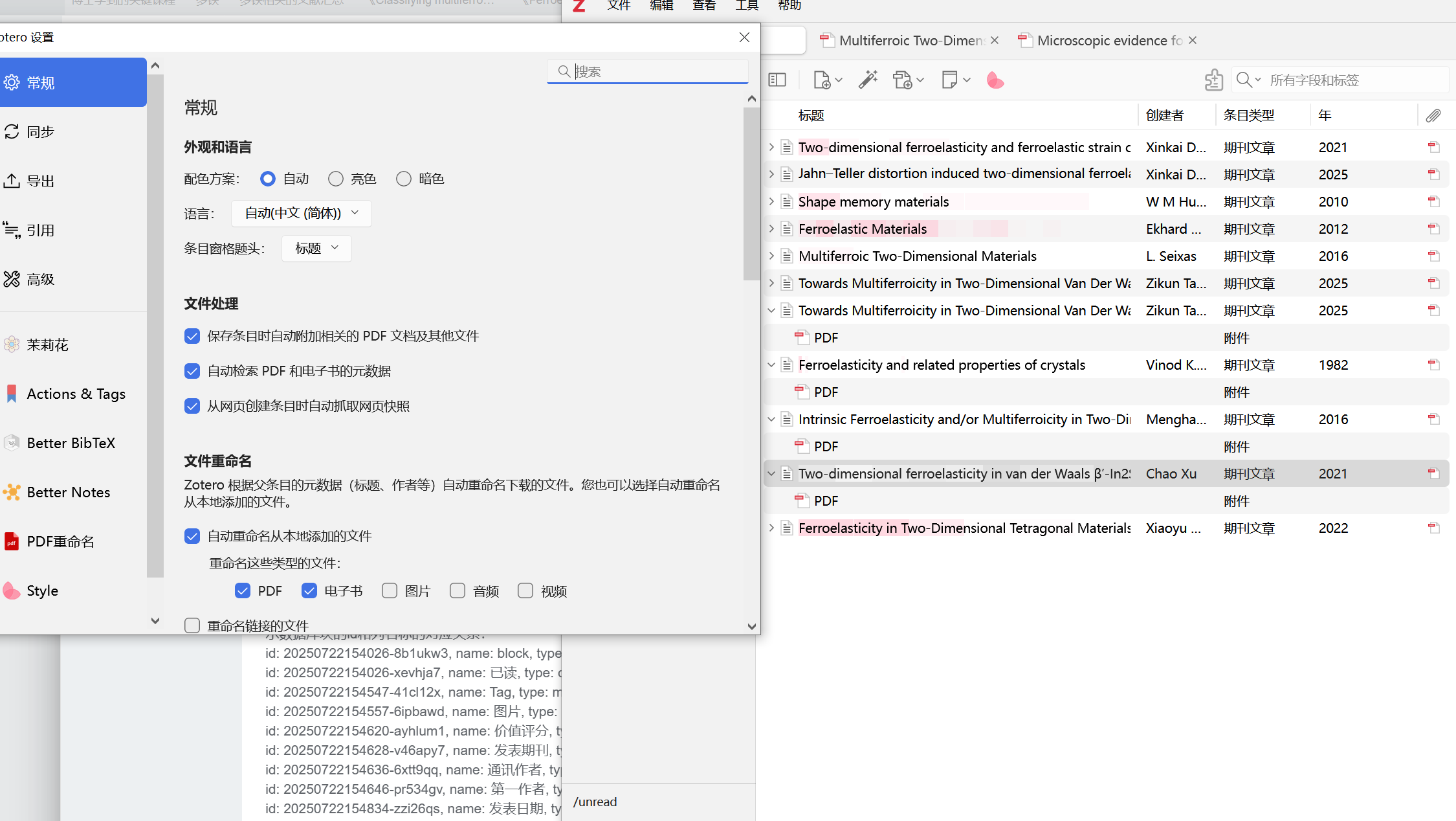Expand the Shape memory materials item
Viewport: 1456px width, 821px height.
click(x=771, y=201)
